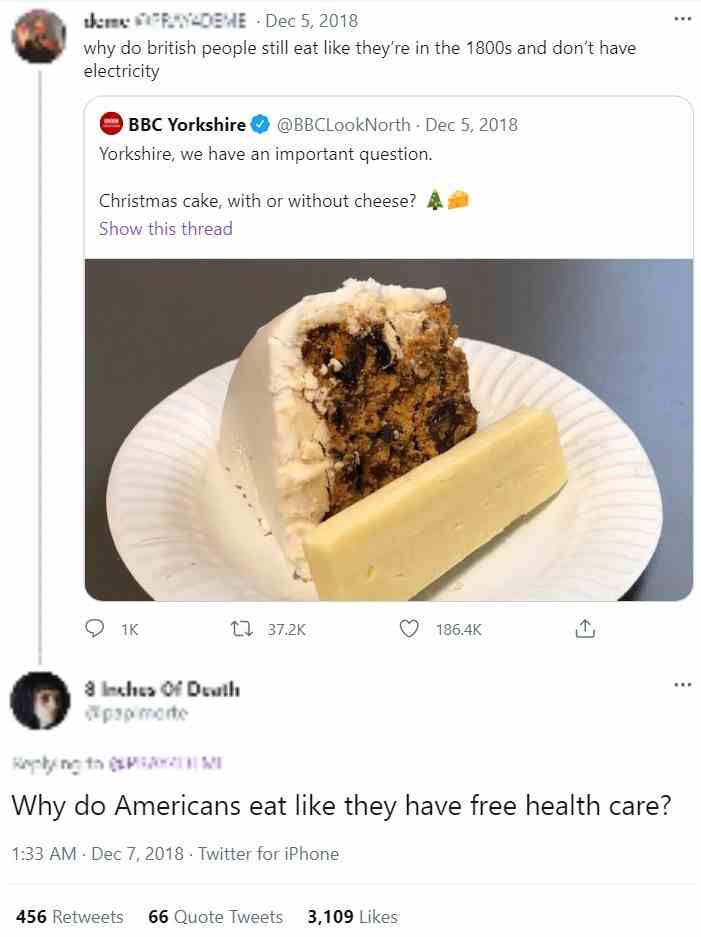The width and height of the screenshot is (701, 937).
Task: Click Show this thread link
Action: pyautogui.click(x=166, y=229)
